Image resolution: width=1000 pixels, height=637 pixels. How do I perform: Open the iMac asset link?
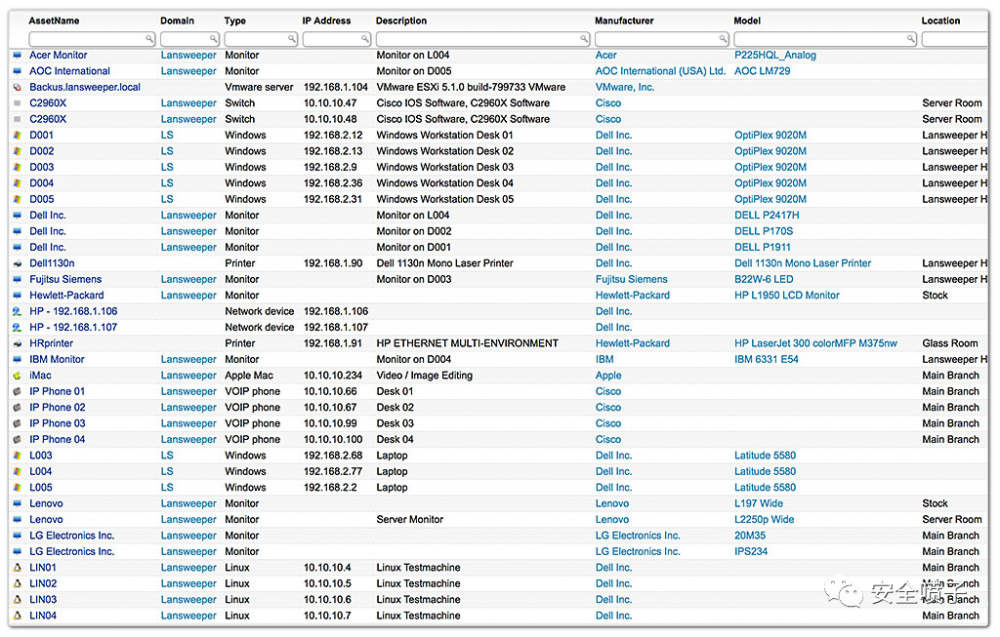click(x=40, y=376)
